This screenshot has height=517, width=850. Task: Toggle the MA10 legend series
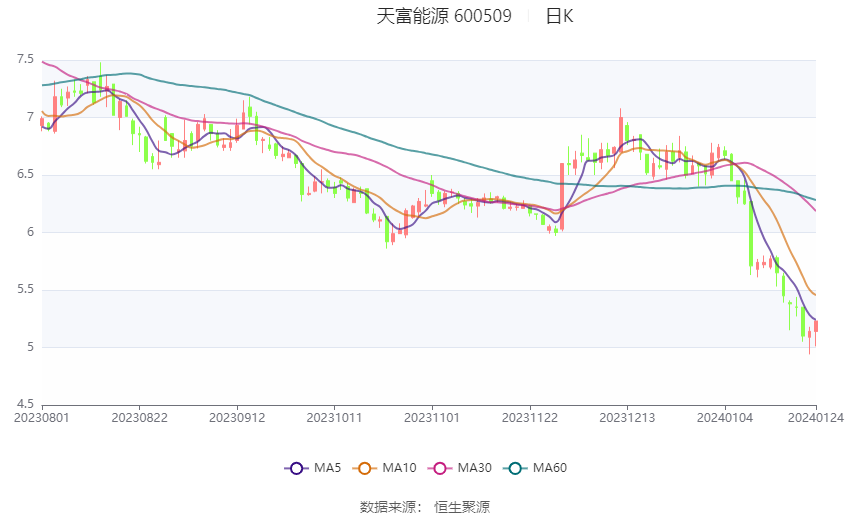click(x=384, y=468)
